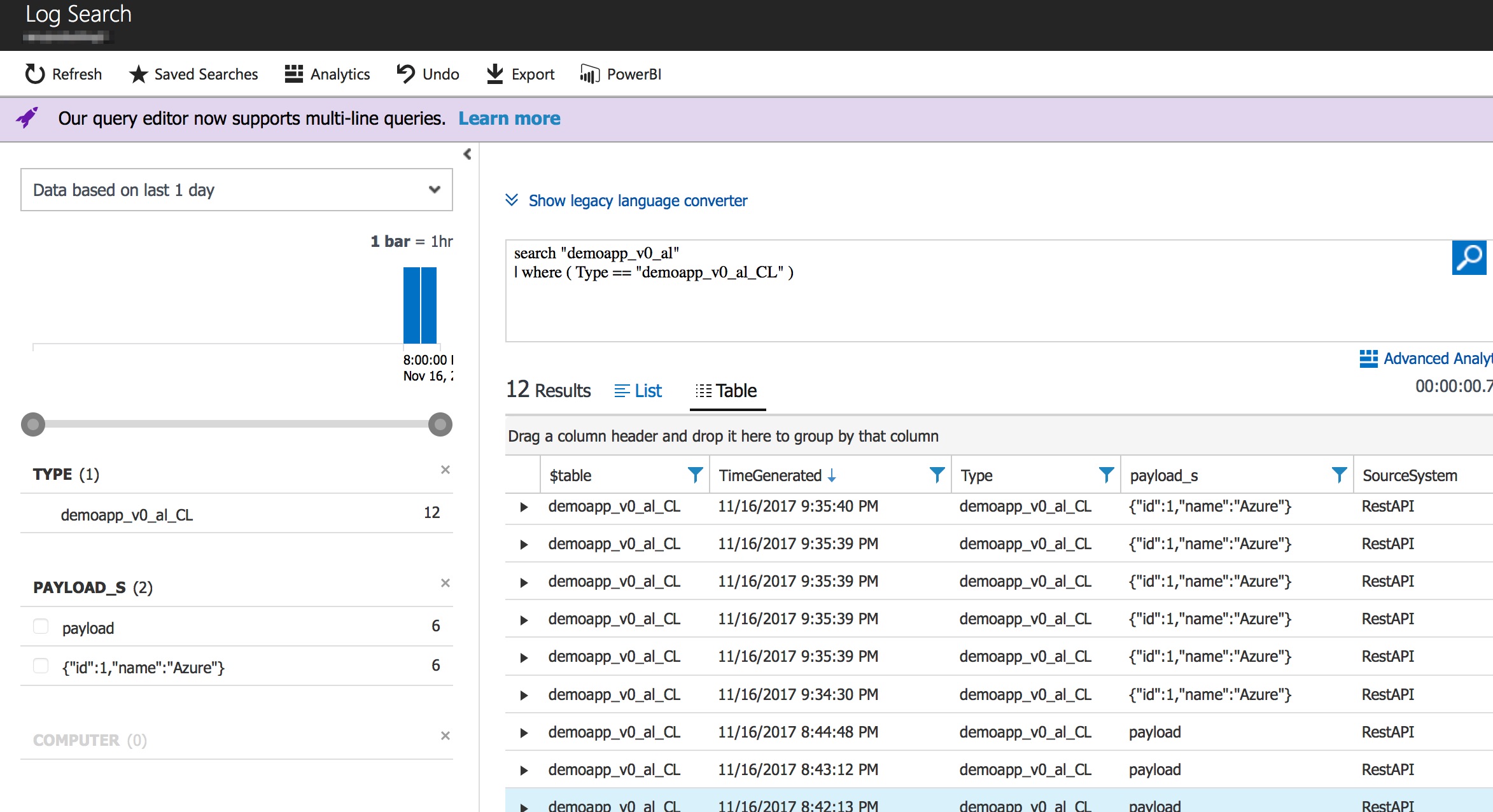Screen dimensions: 1493x812
Task: Open filter for TimeGenerated column
Action: (x=937, y=475)
